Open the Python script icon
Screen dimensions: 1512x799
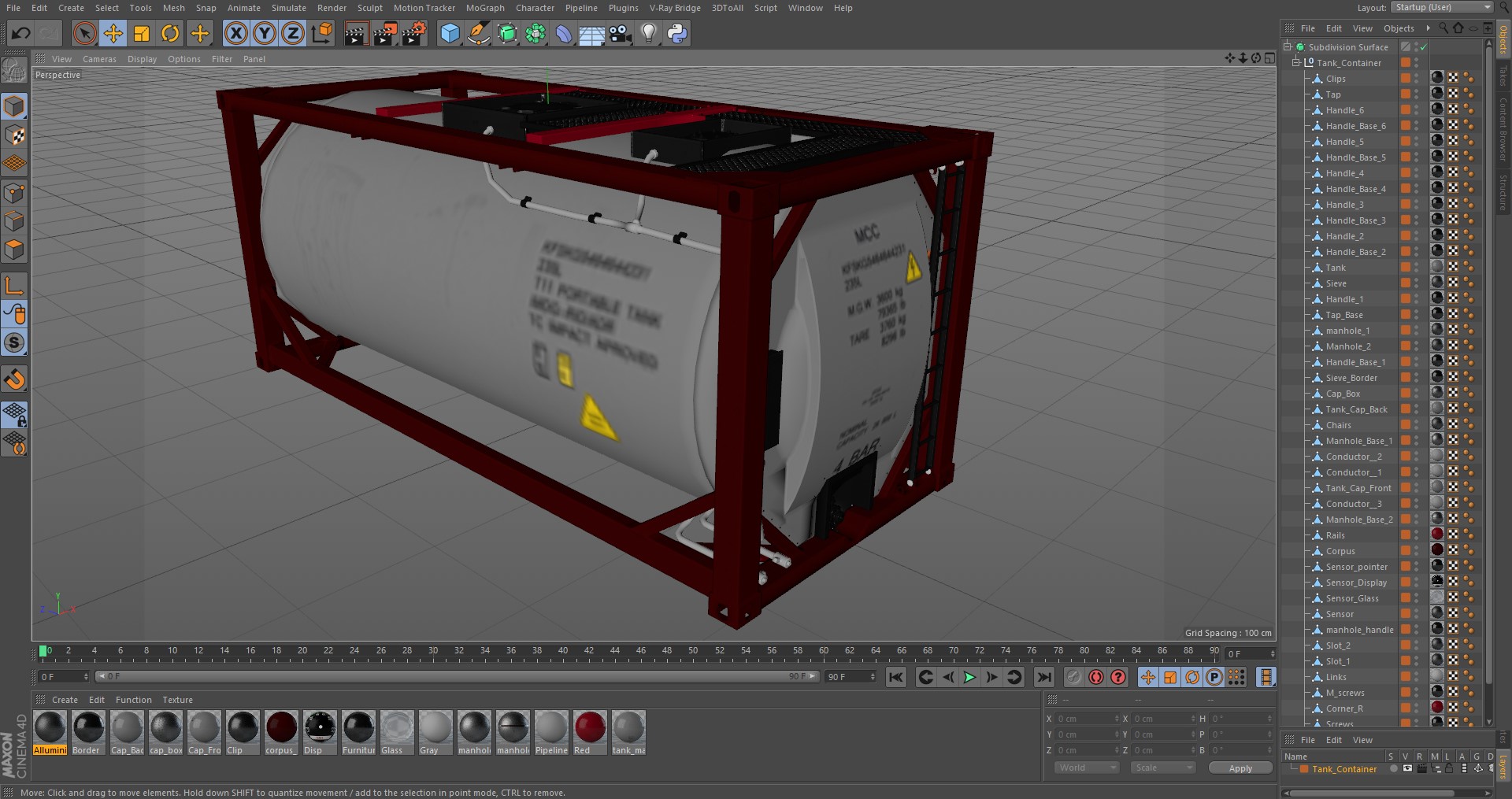point(677,33)
